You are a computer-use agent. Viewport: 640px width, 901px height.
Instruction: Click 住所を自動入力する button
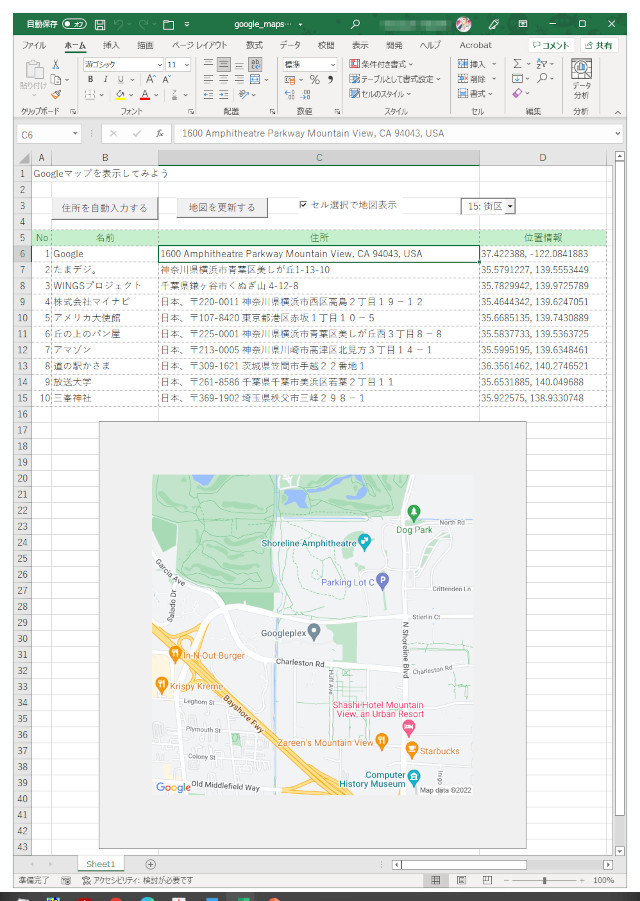[105, 208]
